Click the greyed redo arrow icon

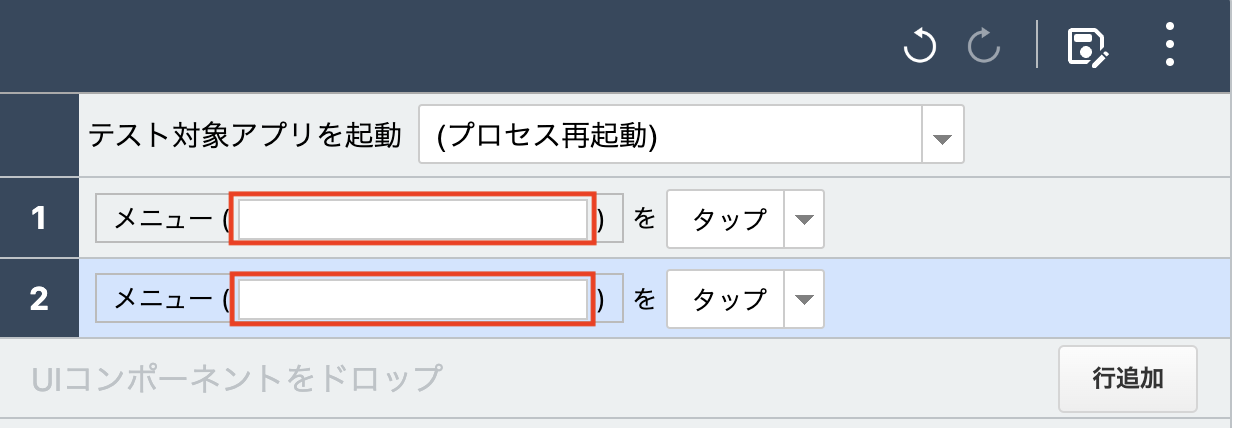pos(984,47)
